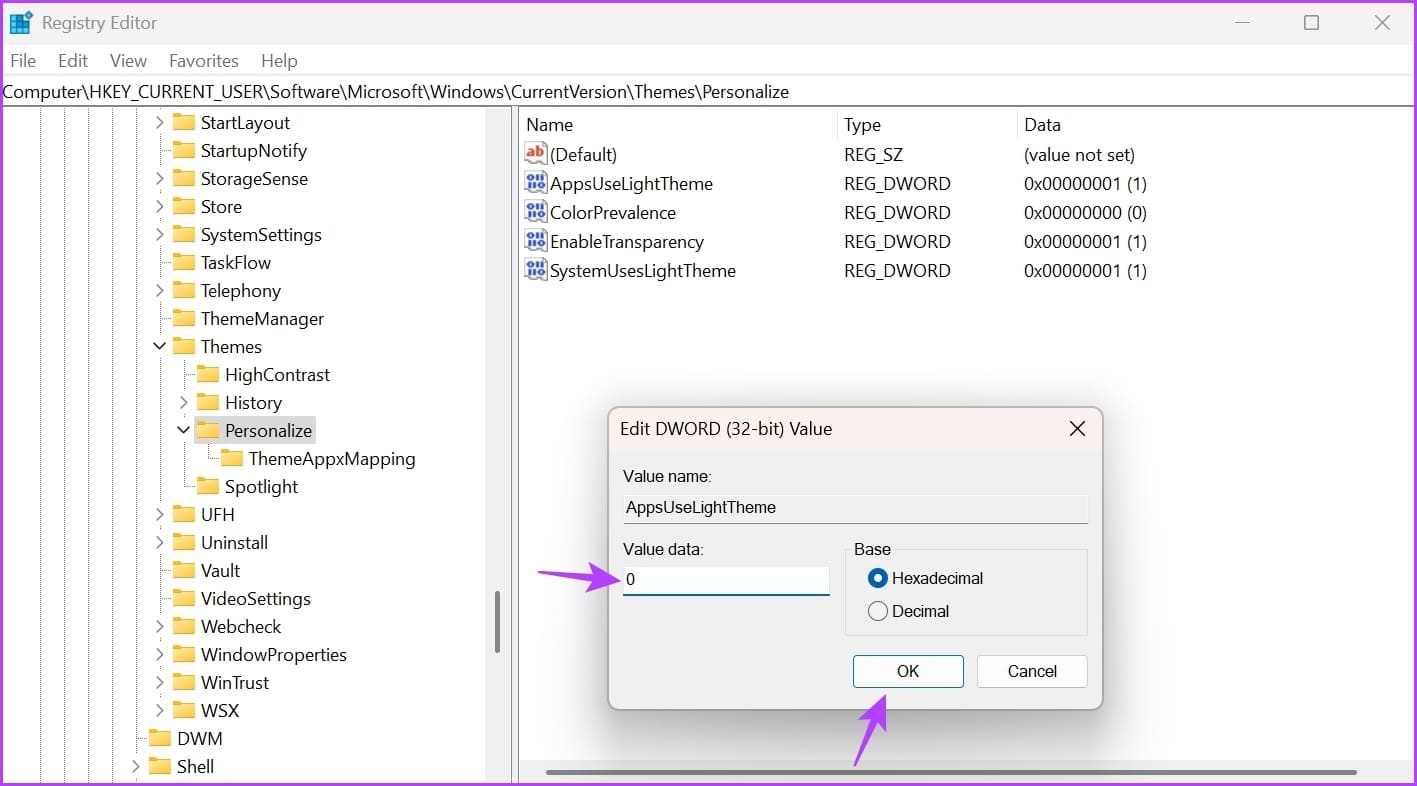Image resolution: width=1417 pixels, height=786 pixels.
Task: Expand the WSX tree node
Action: pos(159,710)
